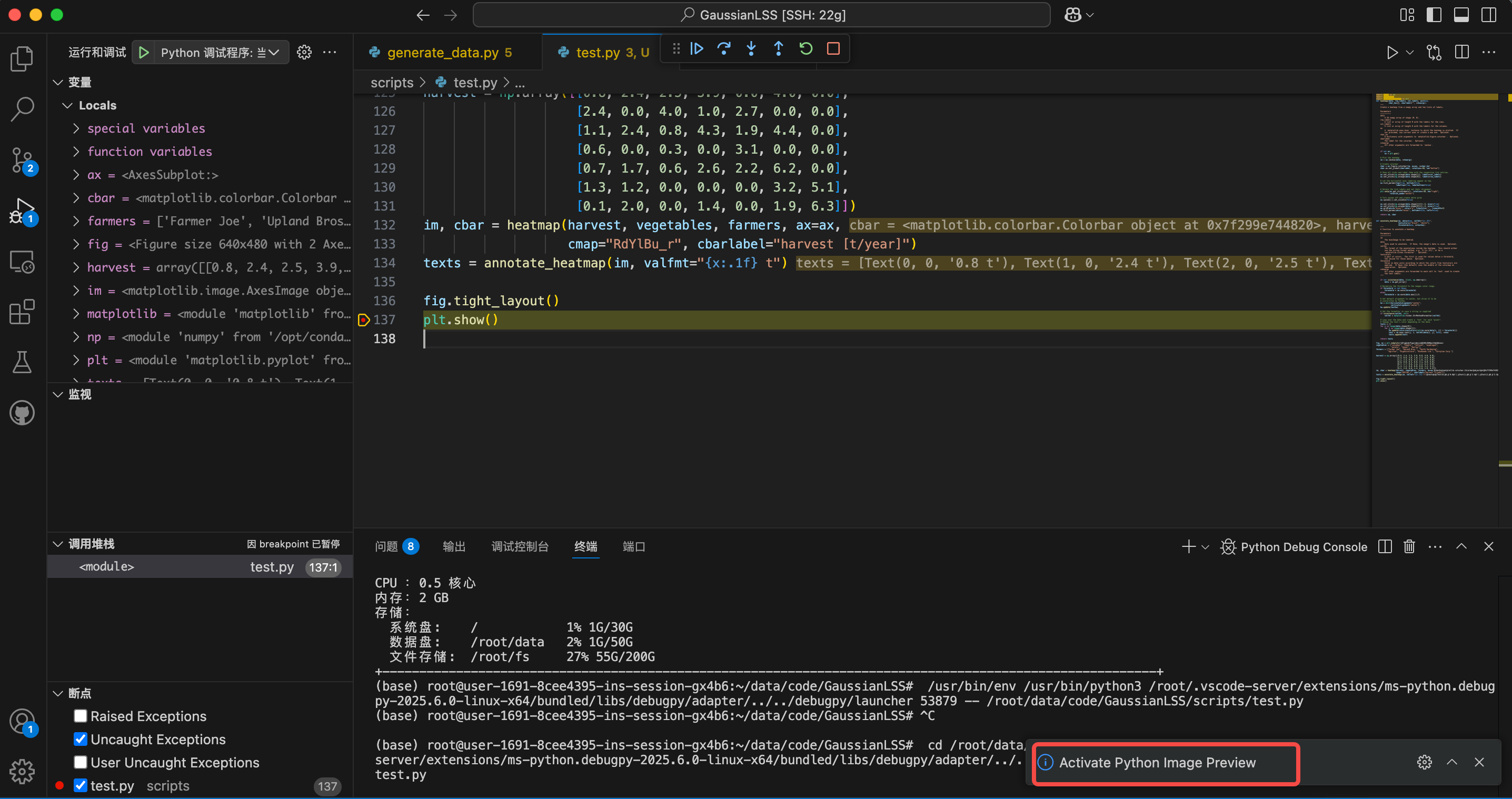The image size is (1512, 799).
Task: Click the Step Into debug icon
Action: [x=751, y=49]
